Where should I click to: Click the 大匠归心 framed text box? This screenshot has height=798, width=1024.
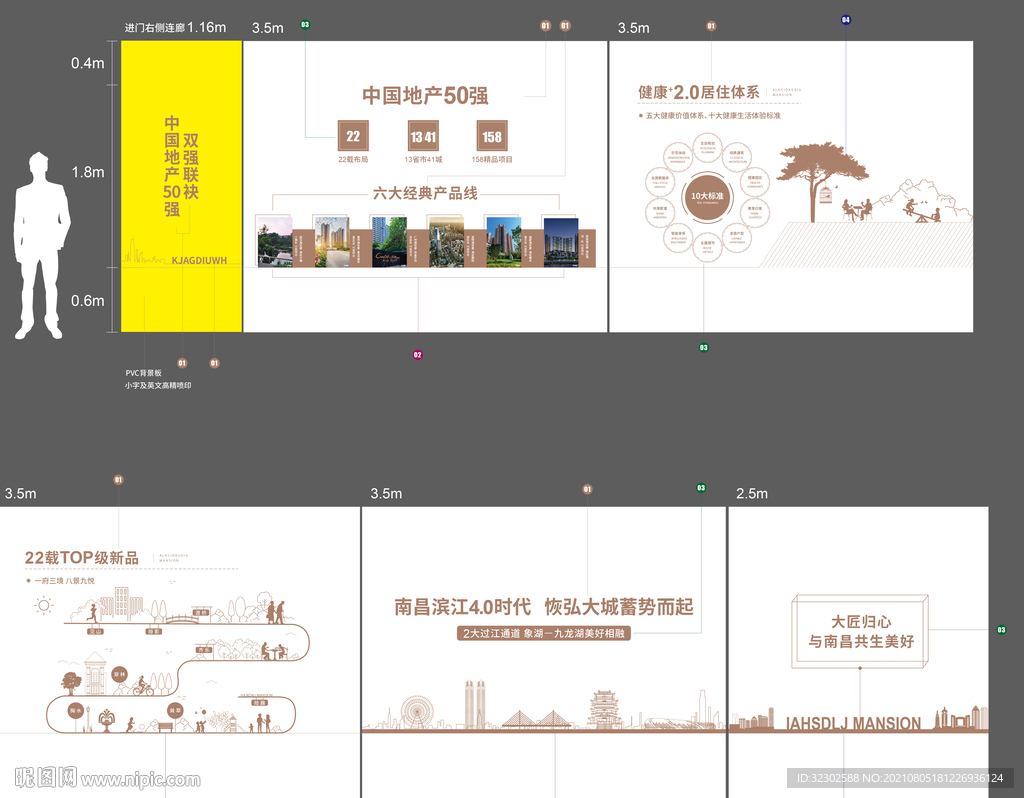(861, 632)
